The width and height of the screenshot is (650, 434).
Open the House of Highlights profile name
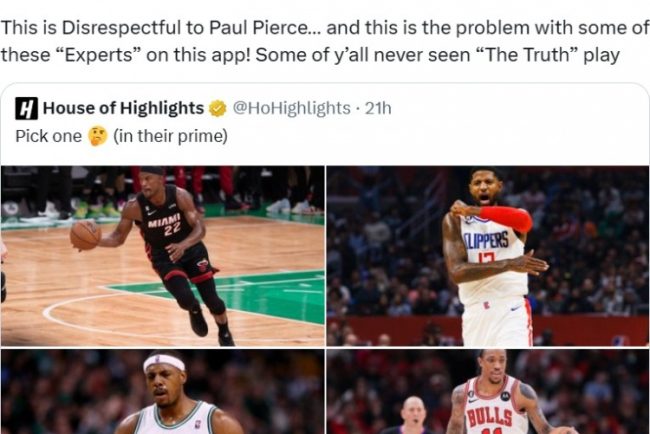pyautogui.click(x=123, y=108)
